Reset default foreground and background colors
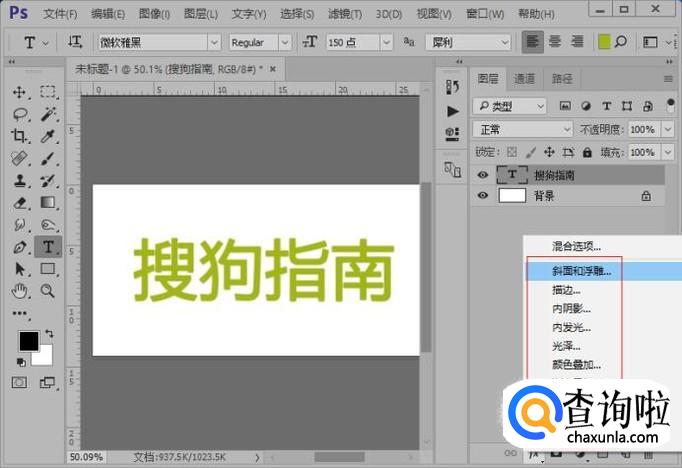This screenshot has height=468, width=682. click(21, 362)
